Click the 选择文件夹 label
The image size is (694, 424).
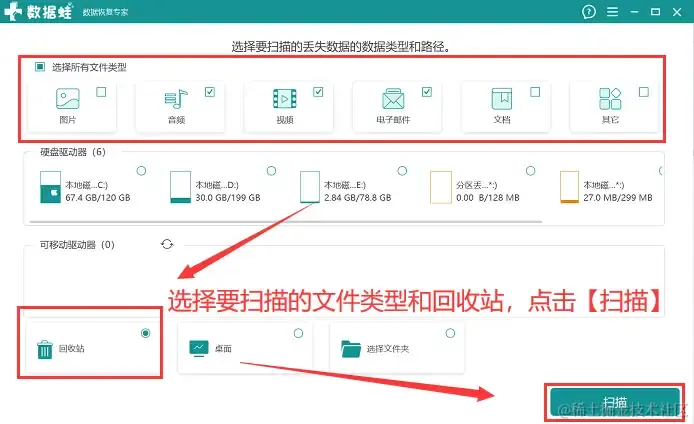click(388, 349)
